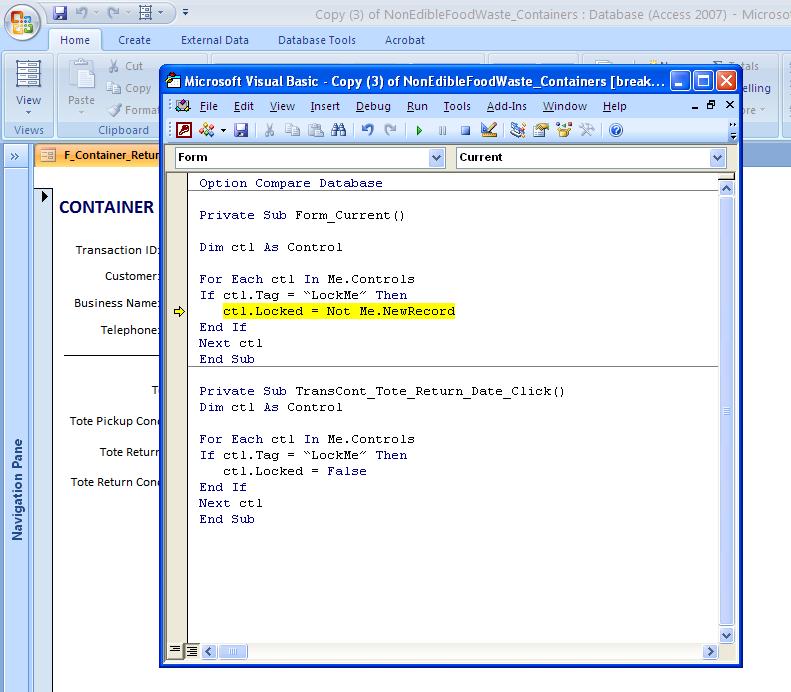Open the Object Browser icon
791x692 pixels.
click(x=563, y=131)
